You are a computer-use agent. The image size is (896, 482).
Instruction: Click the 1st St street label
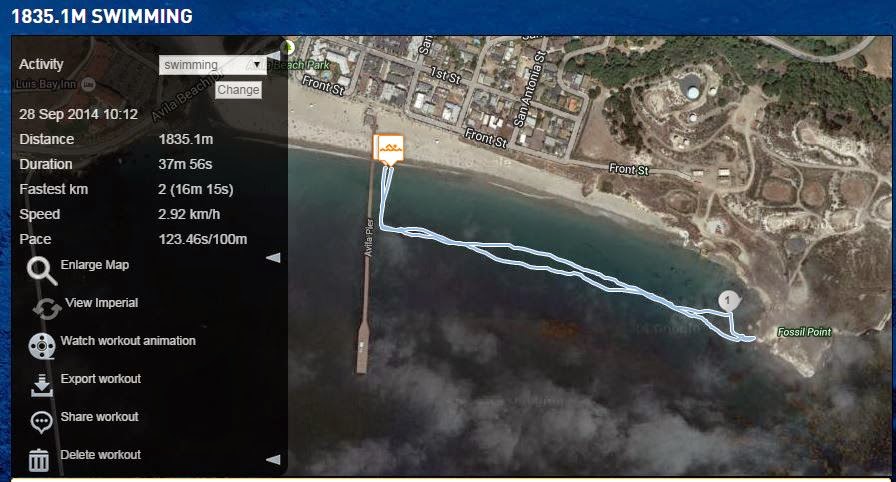click(x=446, y=75)
